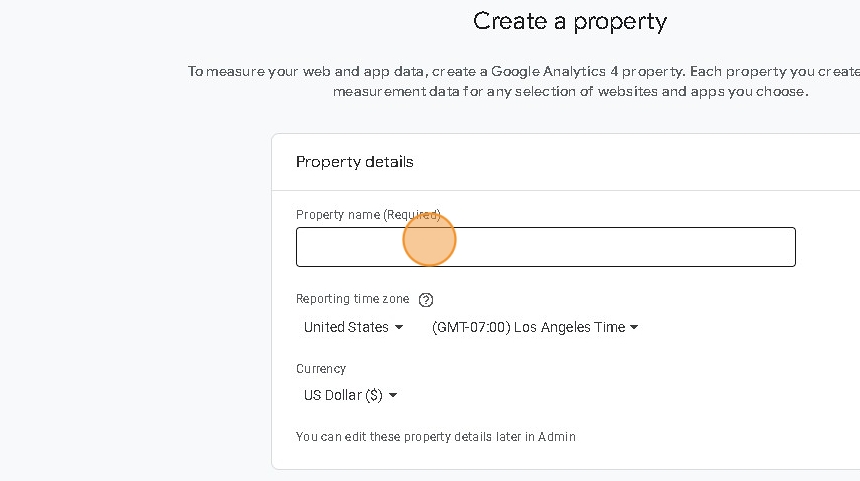Select the "Create a property" page heading
This screenshot has height=481, width=860.
(569, 21)
